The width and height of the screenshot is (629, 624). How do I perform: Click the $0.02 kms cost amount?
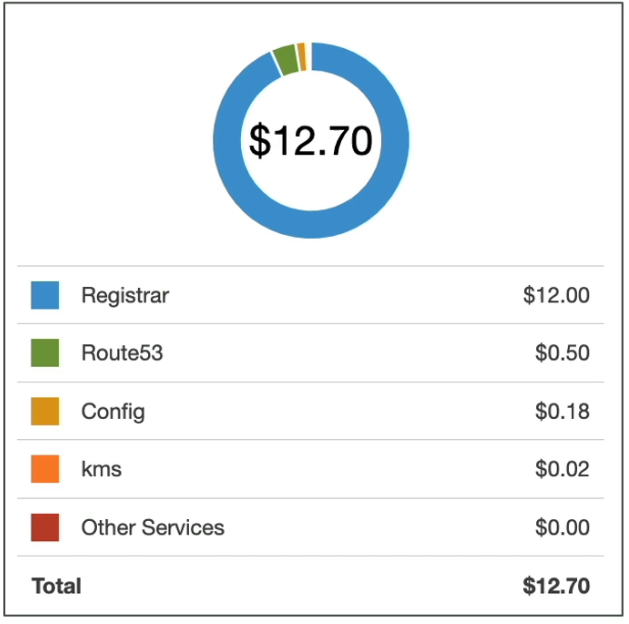click(x=562, y=469)
